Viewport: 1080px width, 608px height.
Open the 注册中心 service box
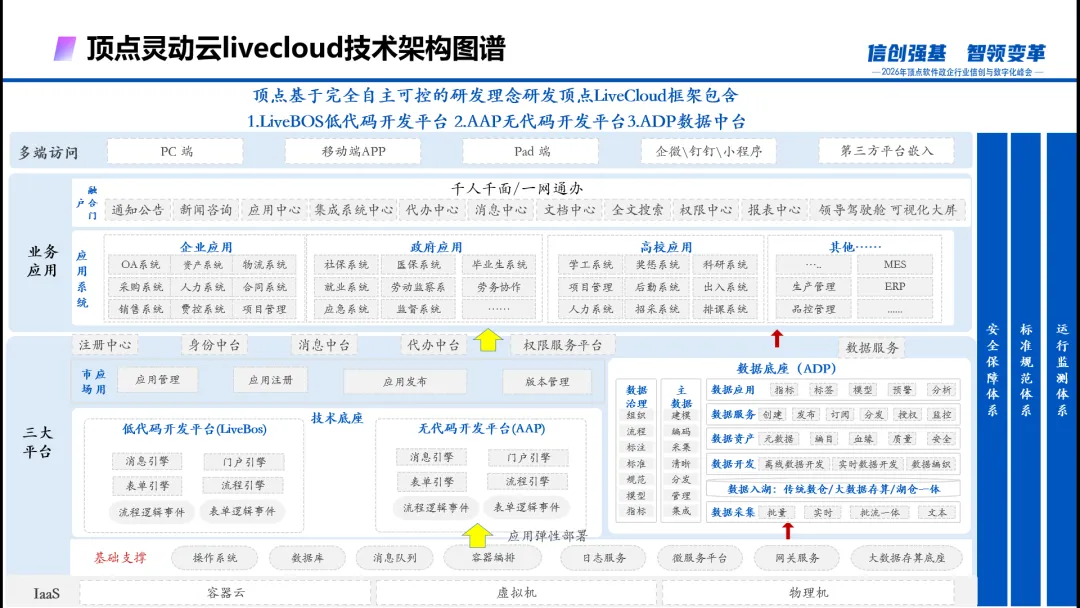106,345
